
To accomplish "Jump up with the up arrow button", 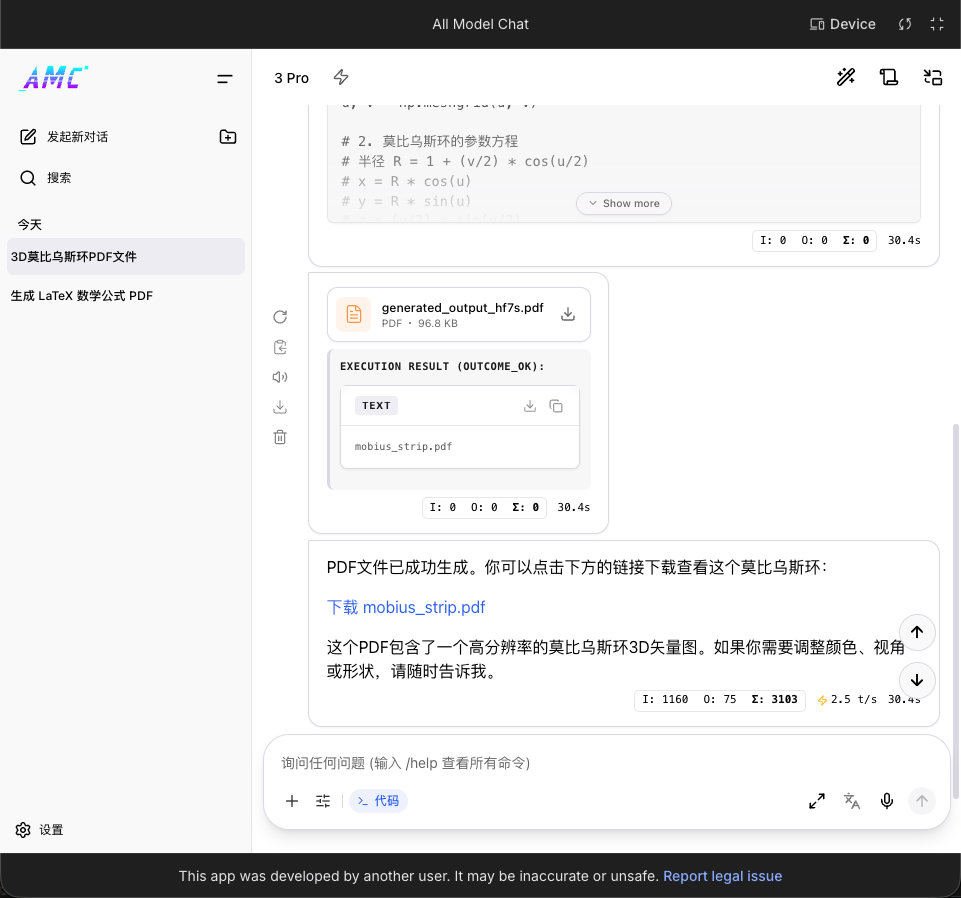I will tap(917, 632).
